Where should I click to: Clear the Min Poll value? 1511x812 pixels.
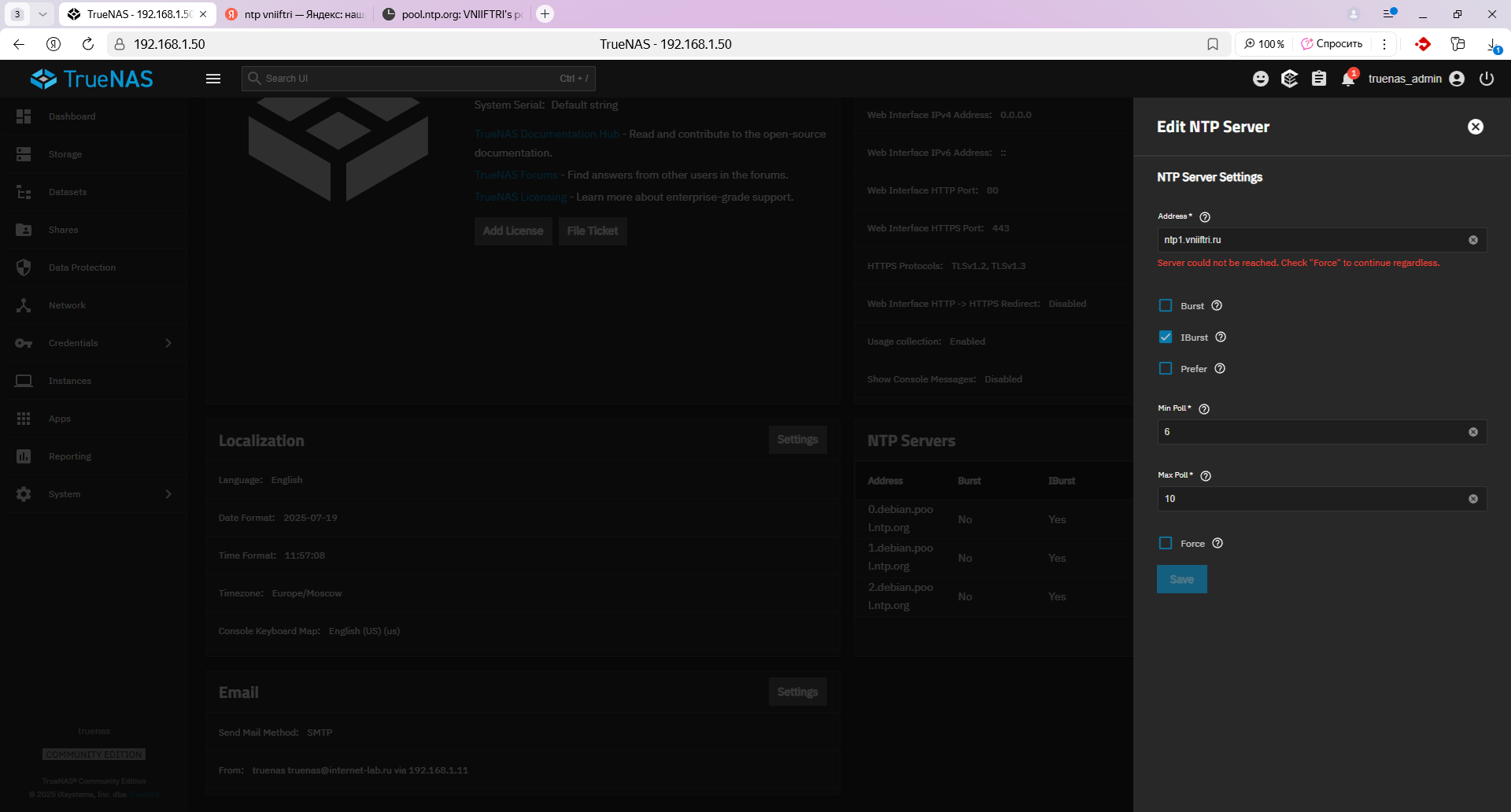click(1473, 432)
